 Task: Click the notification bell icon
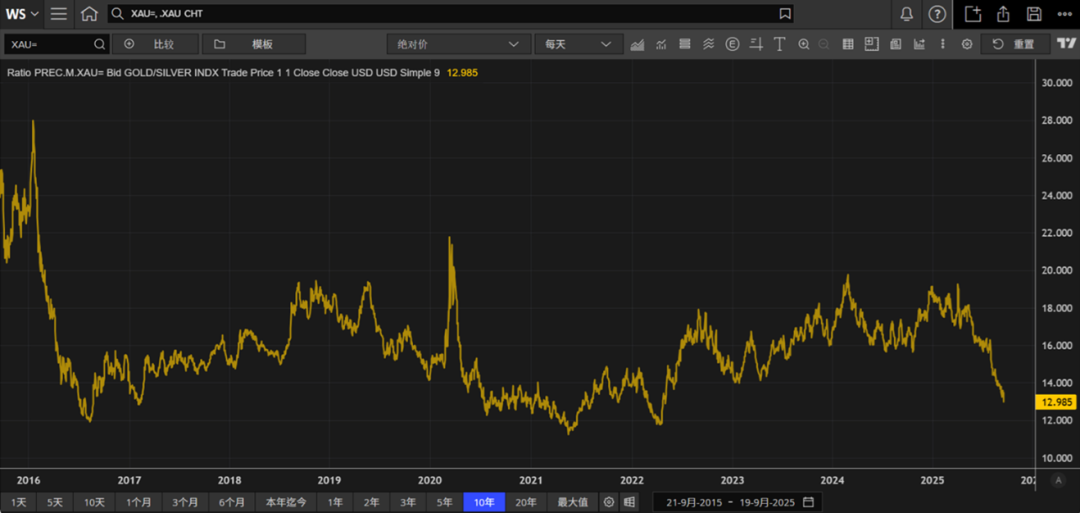pyautogui.click(x=906, y=14)
